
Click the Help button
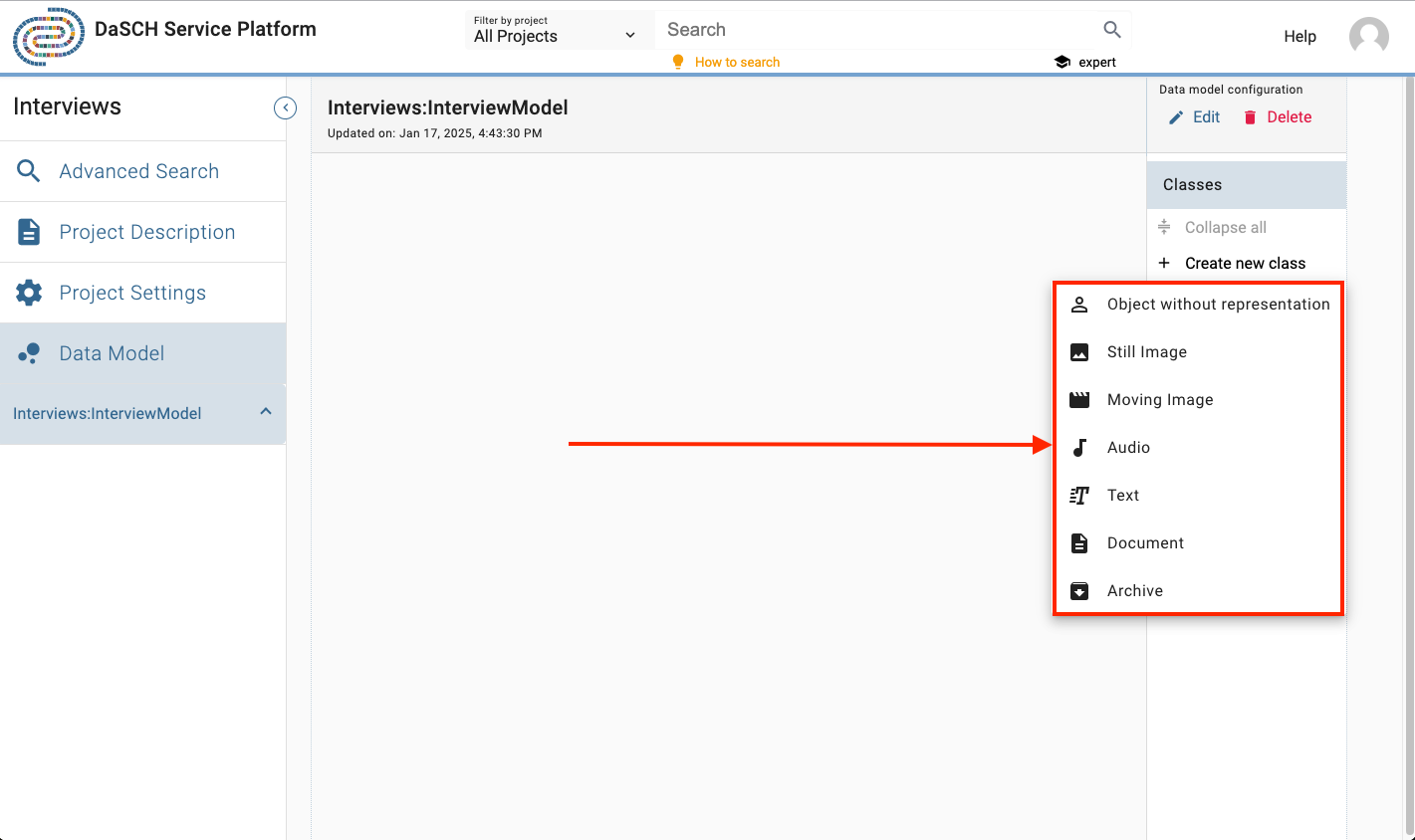(x=1299, y=37)
